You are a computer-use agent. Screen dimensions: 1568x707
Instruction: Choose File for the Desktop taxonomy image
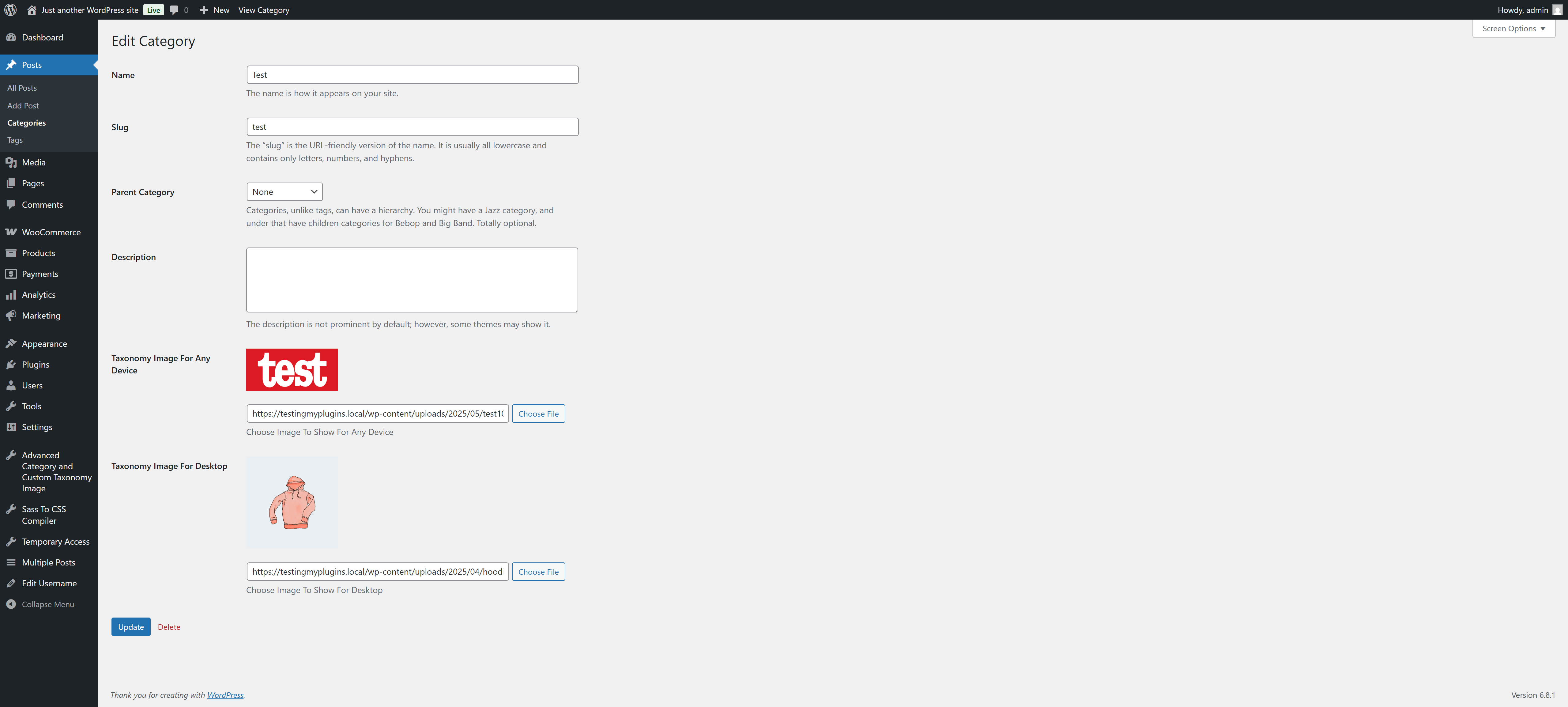538,571
